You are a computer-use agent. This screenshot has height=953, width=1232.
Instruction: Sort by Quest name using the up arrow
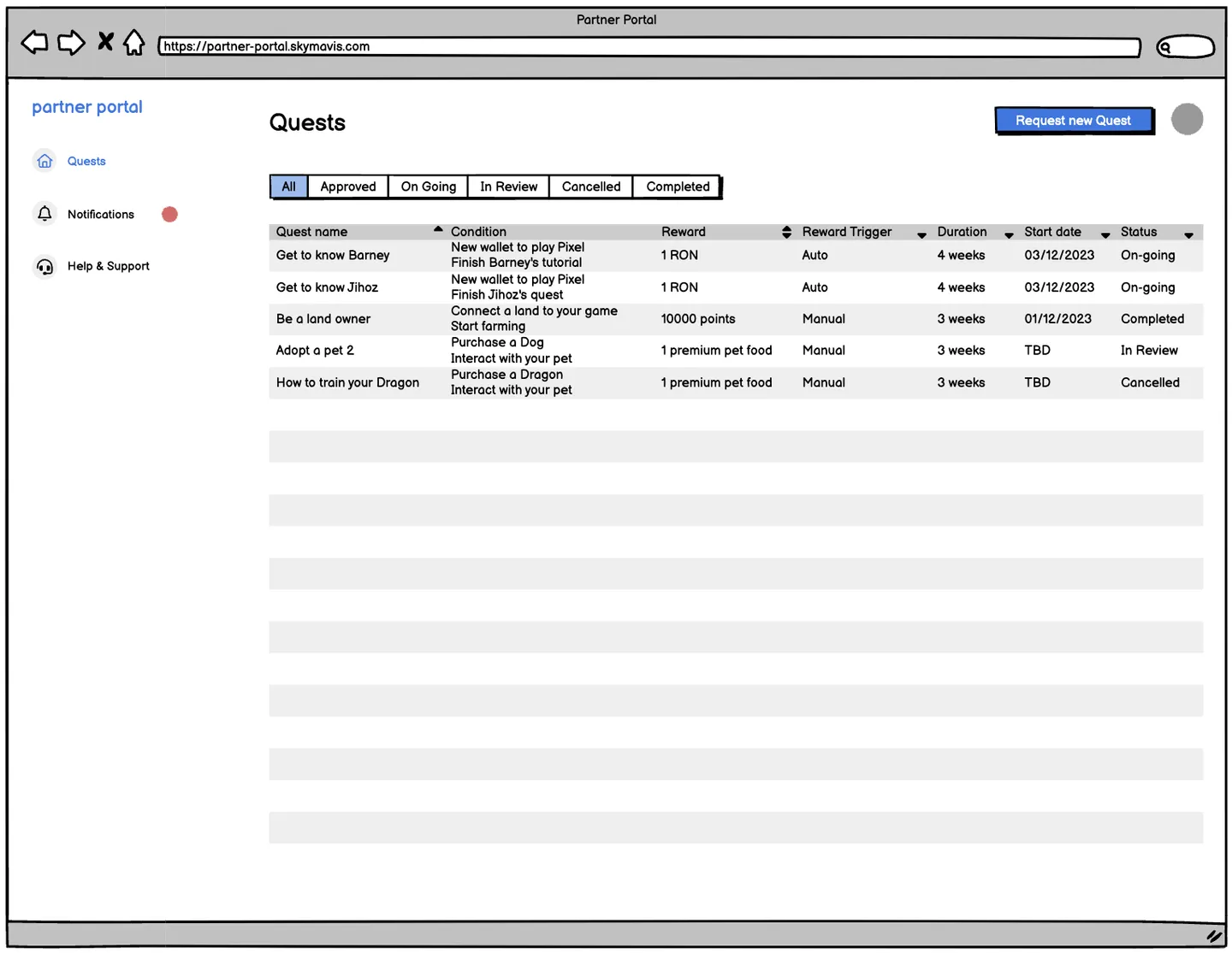point(438,229)
